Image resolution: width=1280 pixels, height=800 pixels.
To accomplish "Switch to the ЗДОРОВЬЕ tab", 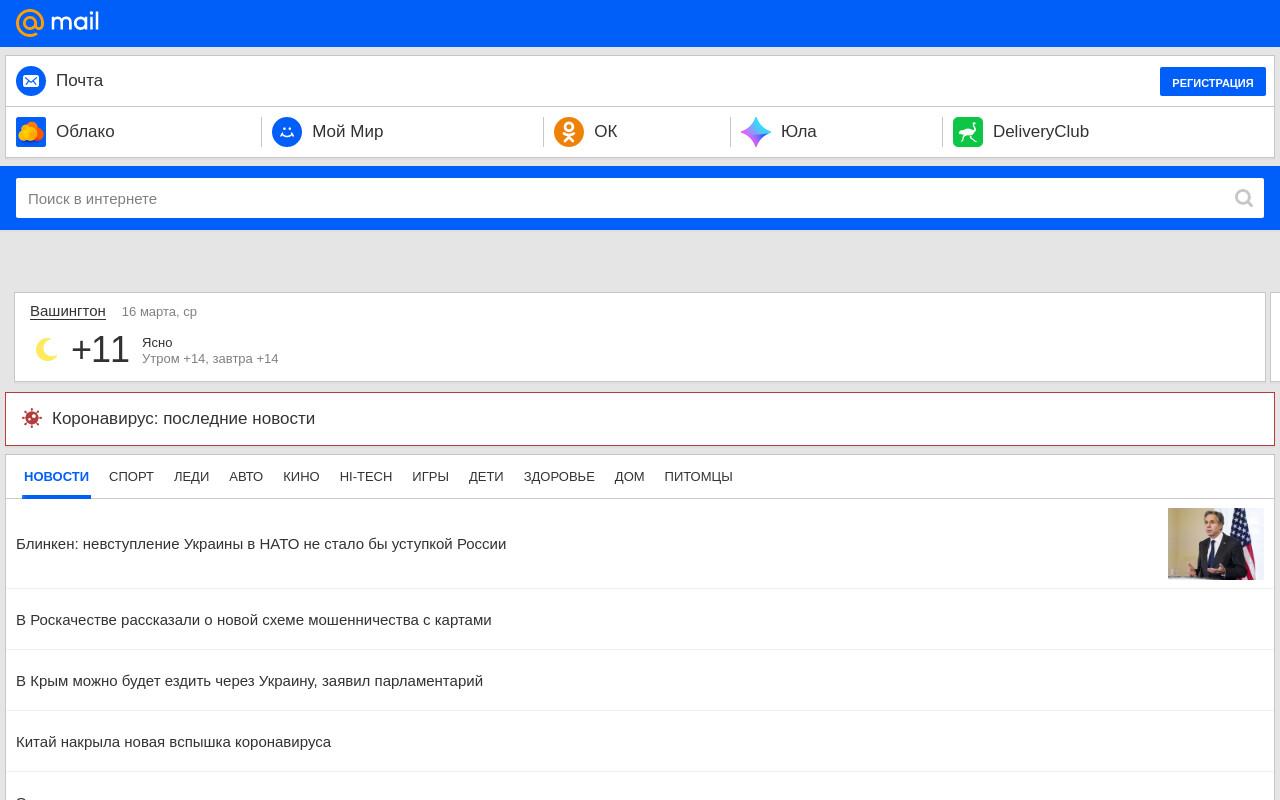I will click(x=559, y=476).
